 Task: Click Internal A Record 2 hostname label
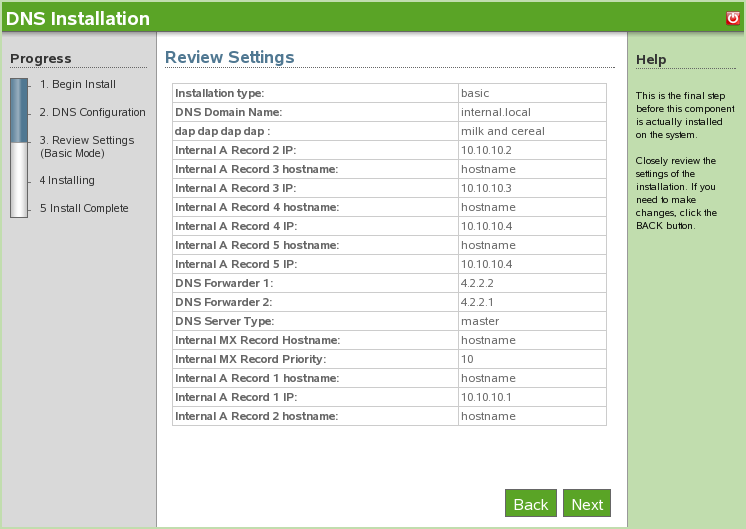pos(256,417)
